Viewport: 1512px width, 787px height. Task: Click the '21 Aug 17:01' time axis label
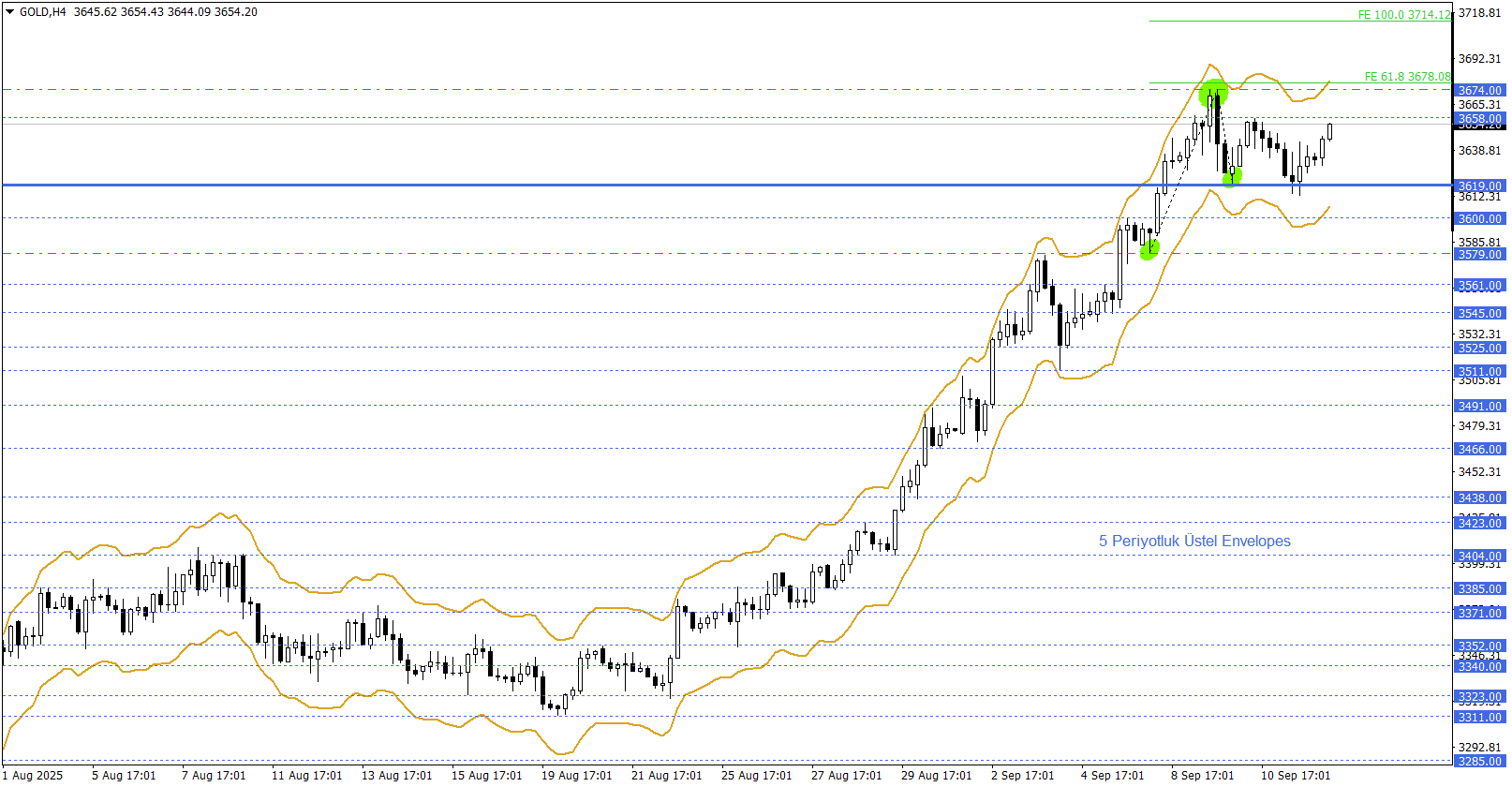[667, 776]
